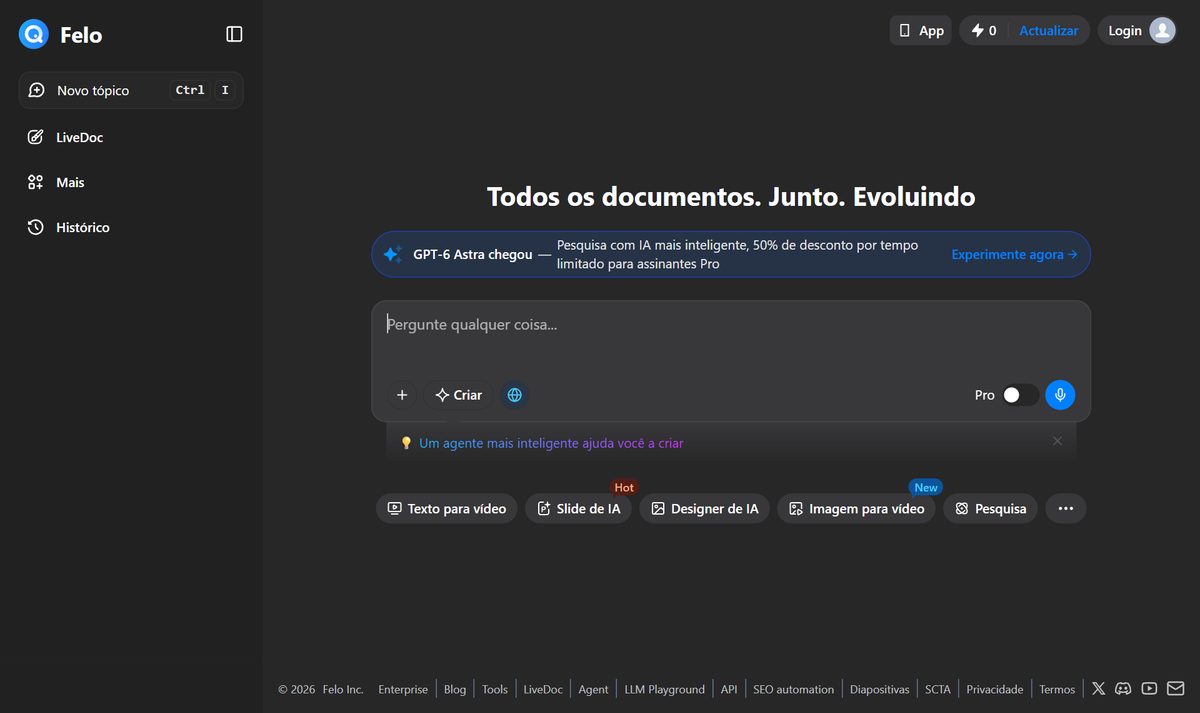
Task: Click the Felo logo icon
Action: tap(33, 35)
